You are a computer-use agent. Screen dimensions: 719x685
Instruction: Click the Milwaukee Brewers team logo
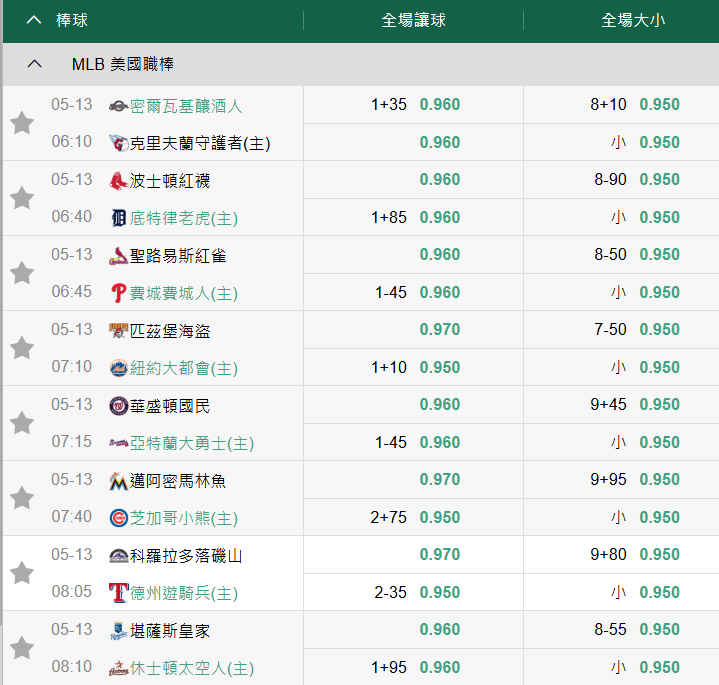pyautogui.click(x=118, y=106)
